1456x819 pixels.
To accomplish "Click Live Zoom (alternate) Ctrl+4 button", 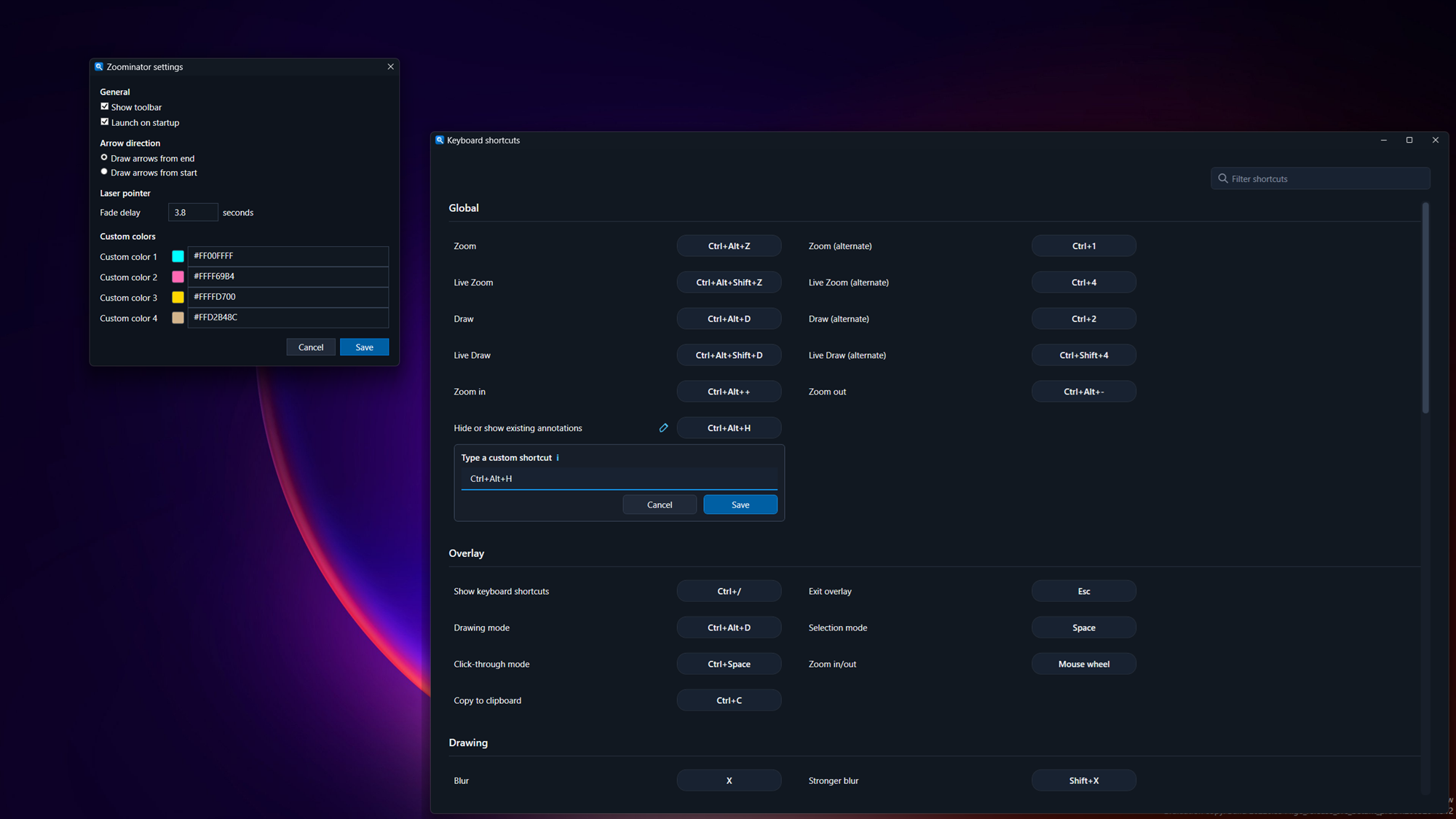I will tap(1084, 282).
